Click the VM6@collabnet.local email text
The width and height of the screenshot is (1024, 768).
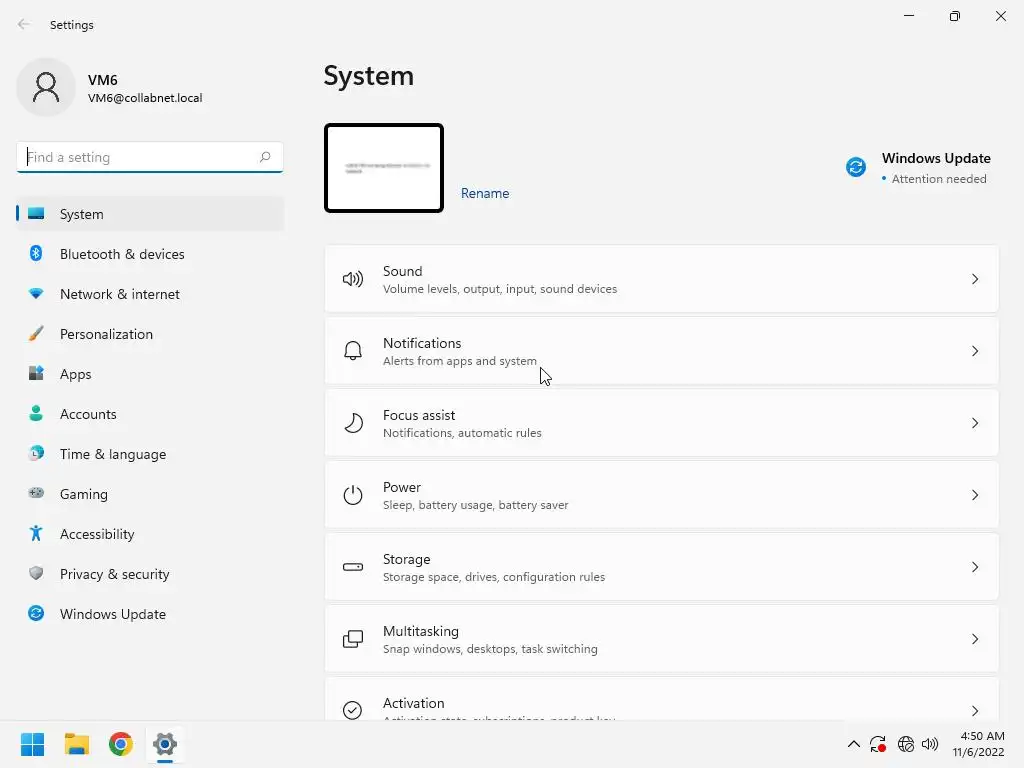pos(145,98)
